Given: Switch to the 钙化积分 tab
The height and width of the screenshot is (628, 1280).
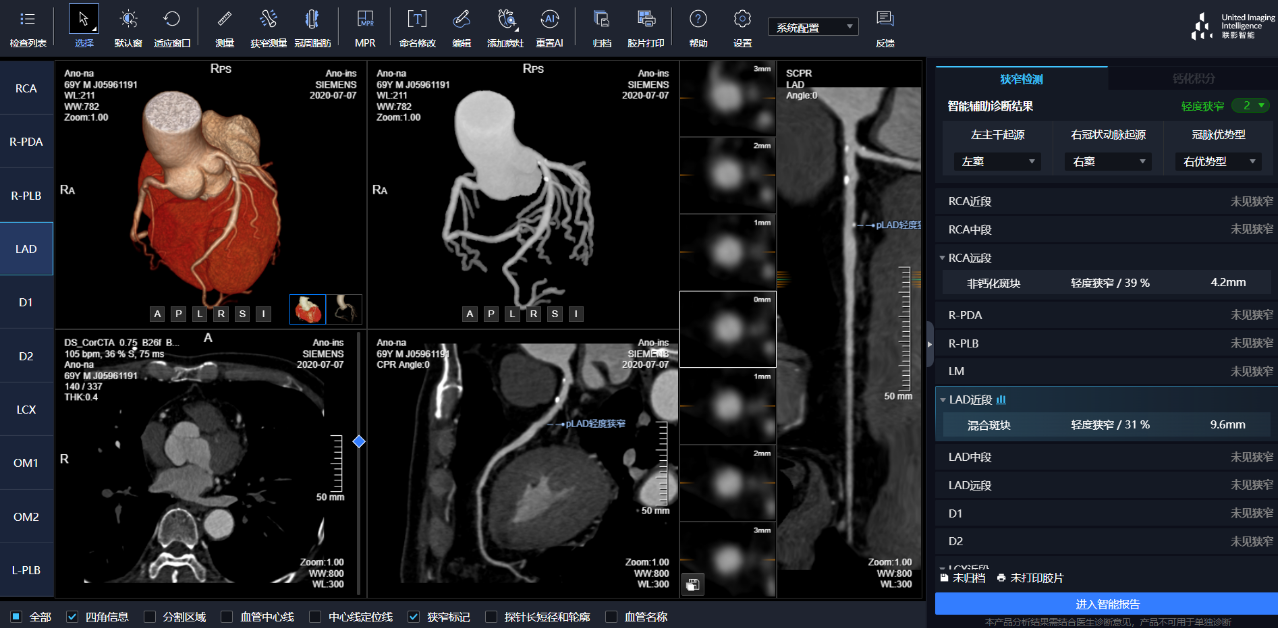Looking at the screenshot, I should [1193, 79].
